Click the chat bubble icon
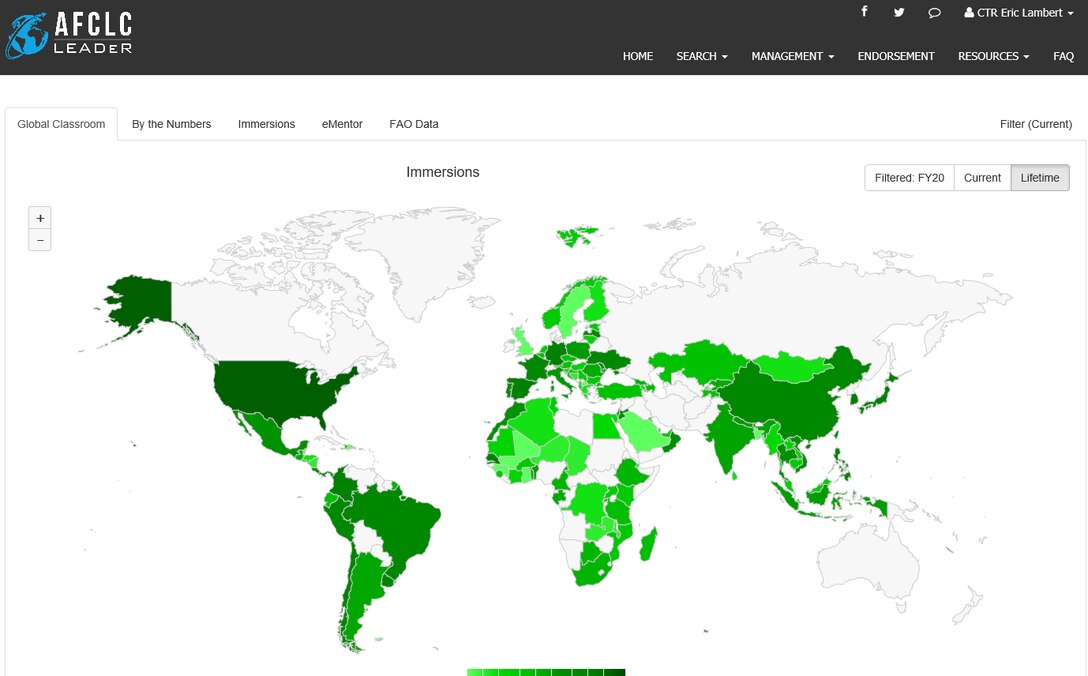 point(934,12)
